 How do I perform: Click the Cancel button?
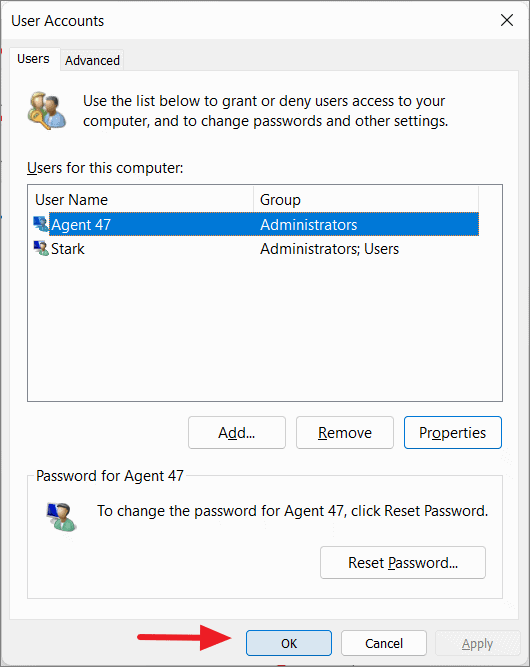coord(384,643)
